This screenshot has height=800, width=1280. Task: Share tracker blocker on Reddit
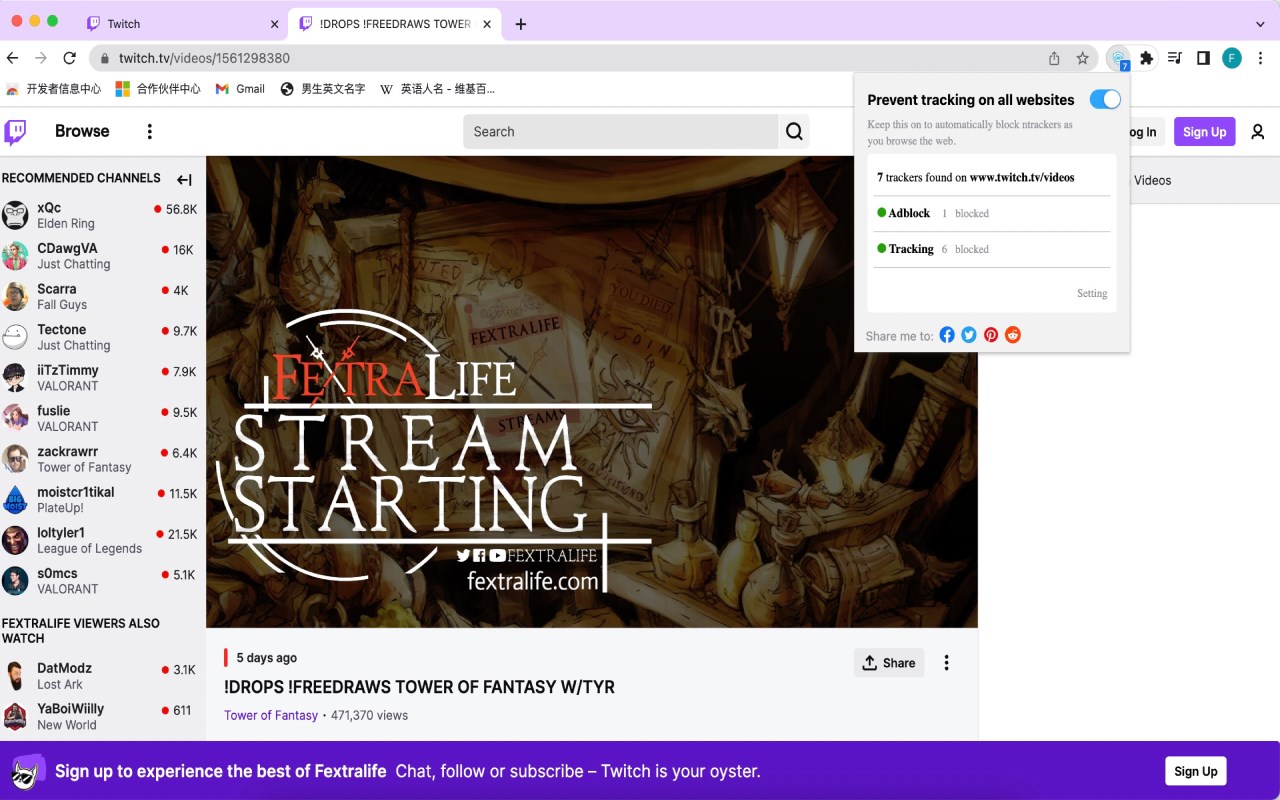1013,335
